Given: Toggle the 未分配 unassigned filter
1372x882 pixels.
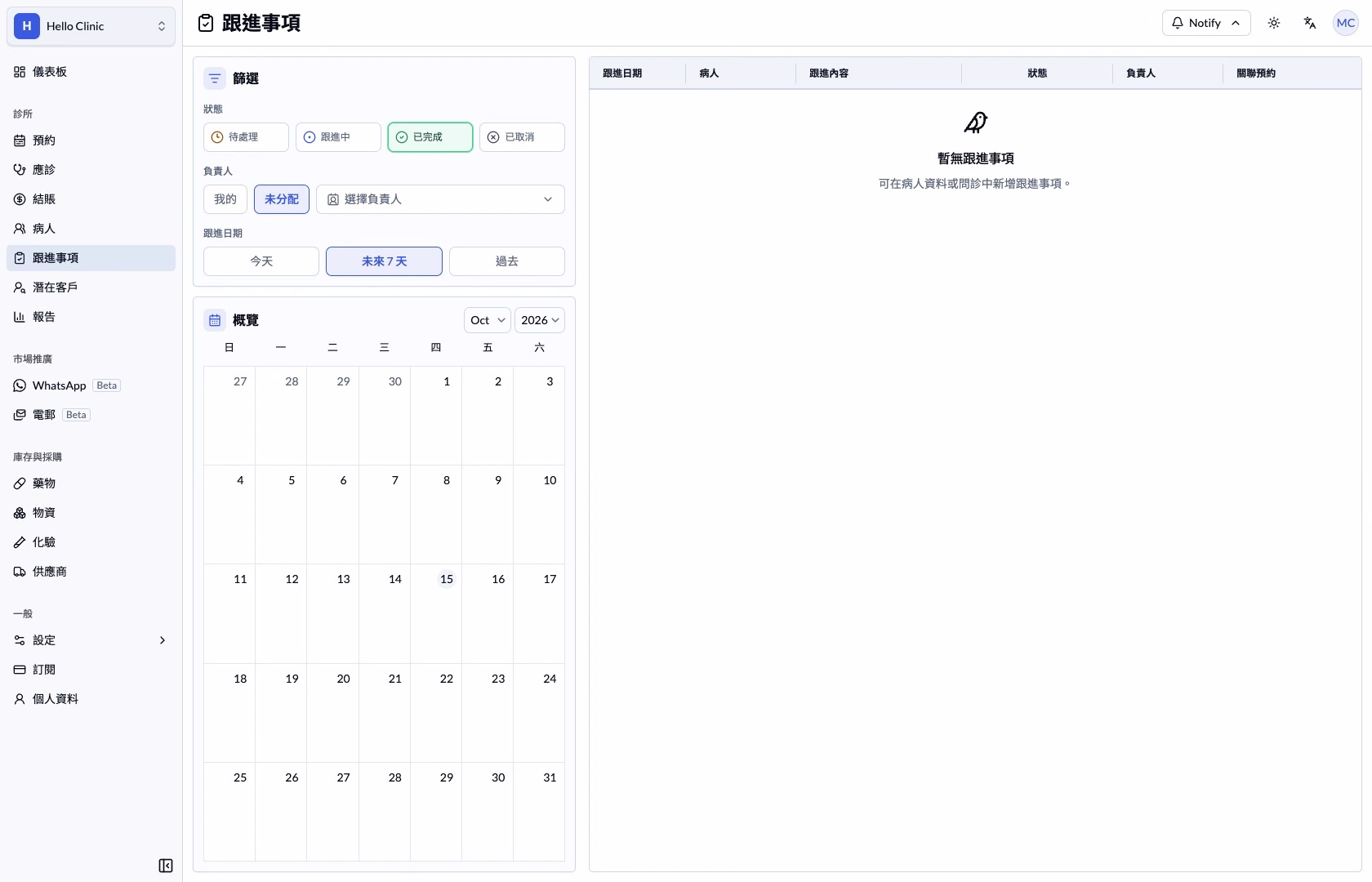Looking at the screenshot, I should click(282, 199).
